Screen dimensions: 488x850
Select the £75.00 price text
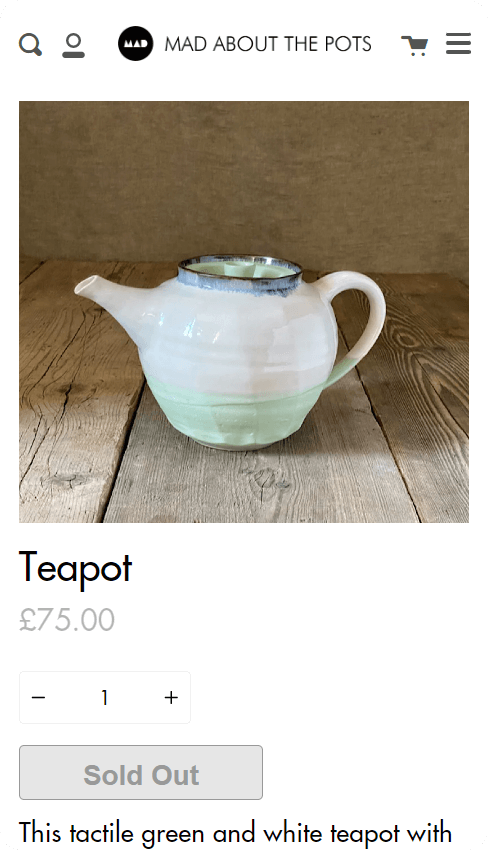[67, 619]
